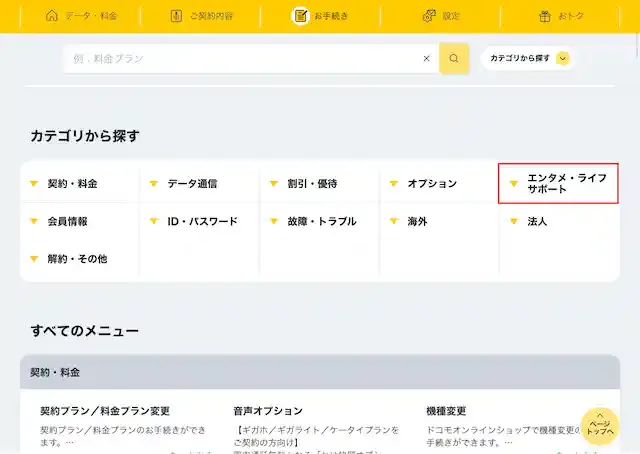Click the ページトップへ round button
640x454 pixels.
(x=600, y=426)
